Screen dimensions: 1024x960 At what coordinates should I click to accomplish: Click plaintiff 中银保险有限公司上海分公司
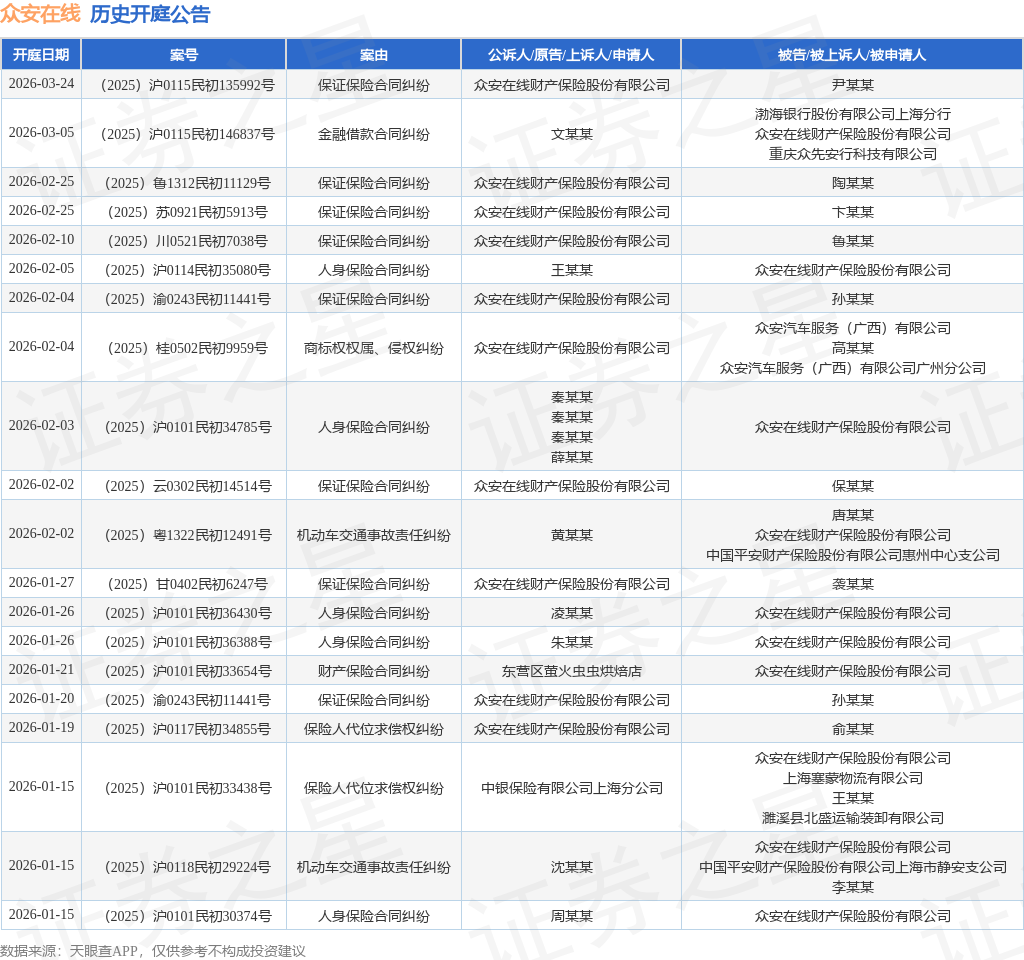click(571, 788)
